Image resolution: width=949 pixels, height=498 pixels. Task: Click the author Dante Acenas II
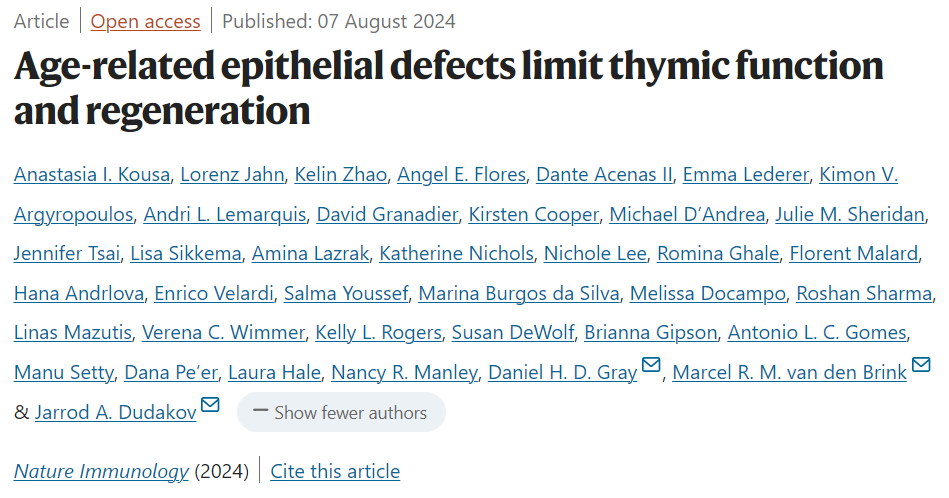(x=604, y=174)
